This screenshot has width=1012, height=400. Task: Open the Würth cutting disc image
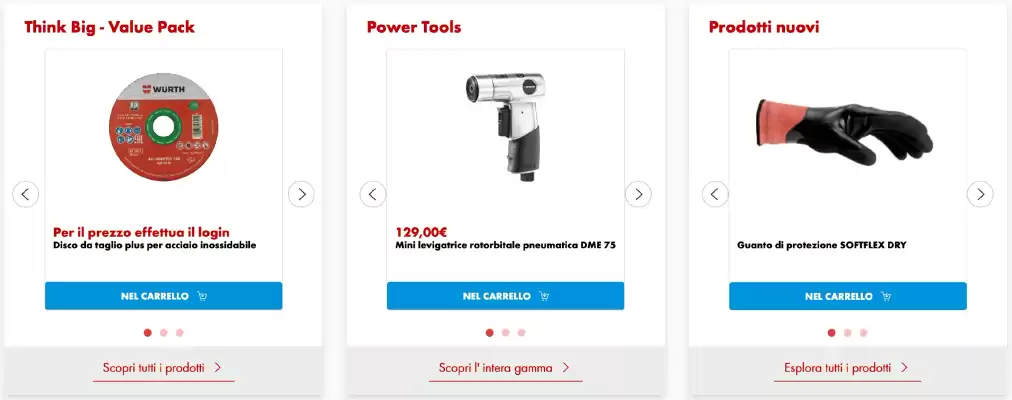tap(163, 126)
